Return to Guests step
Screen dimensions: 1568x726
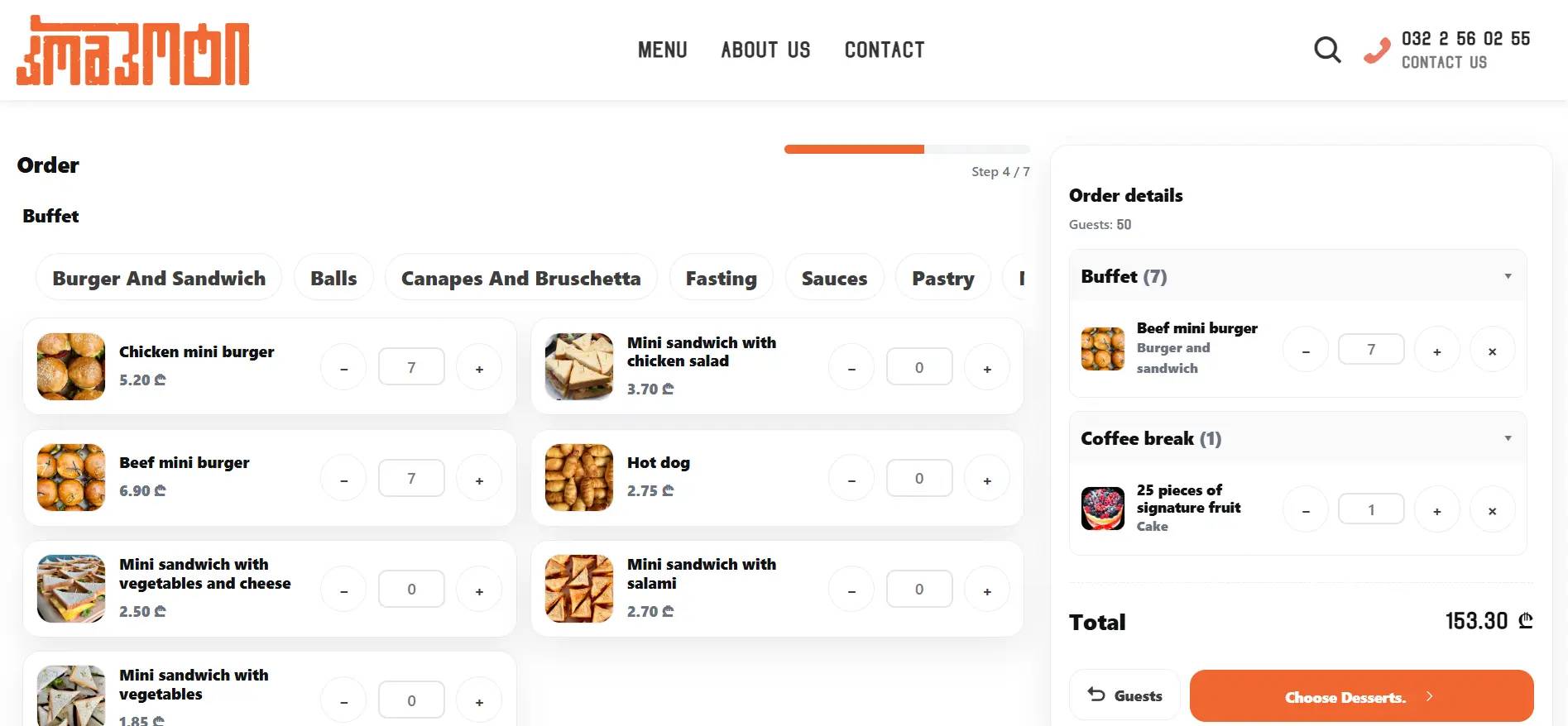[1124, 695]
